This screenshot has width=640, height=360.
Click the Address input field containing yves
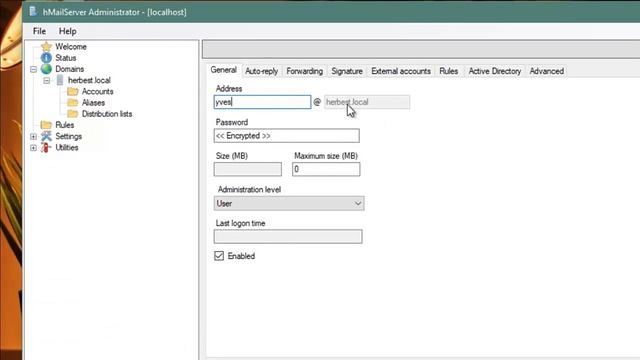pos(262,102)
